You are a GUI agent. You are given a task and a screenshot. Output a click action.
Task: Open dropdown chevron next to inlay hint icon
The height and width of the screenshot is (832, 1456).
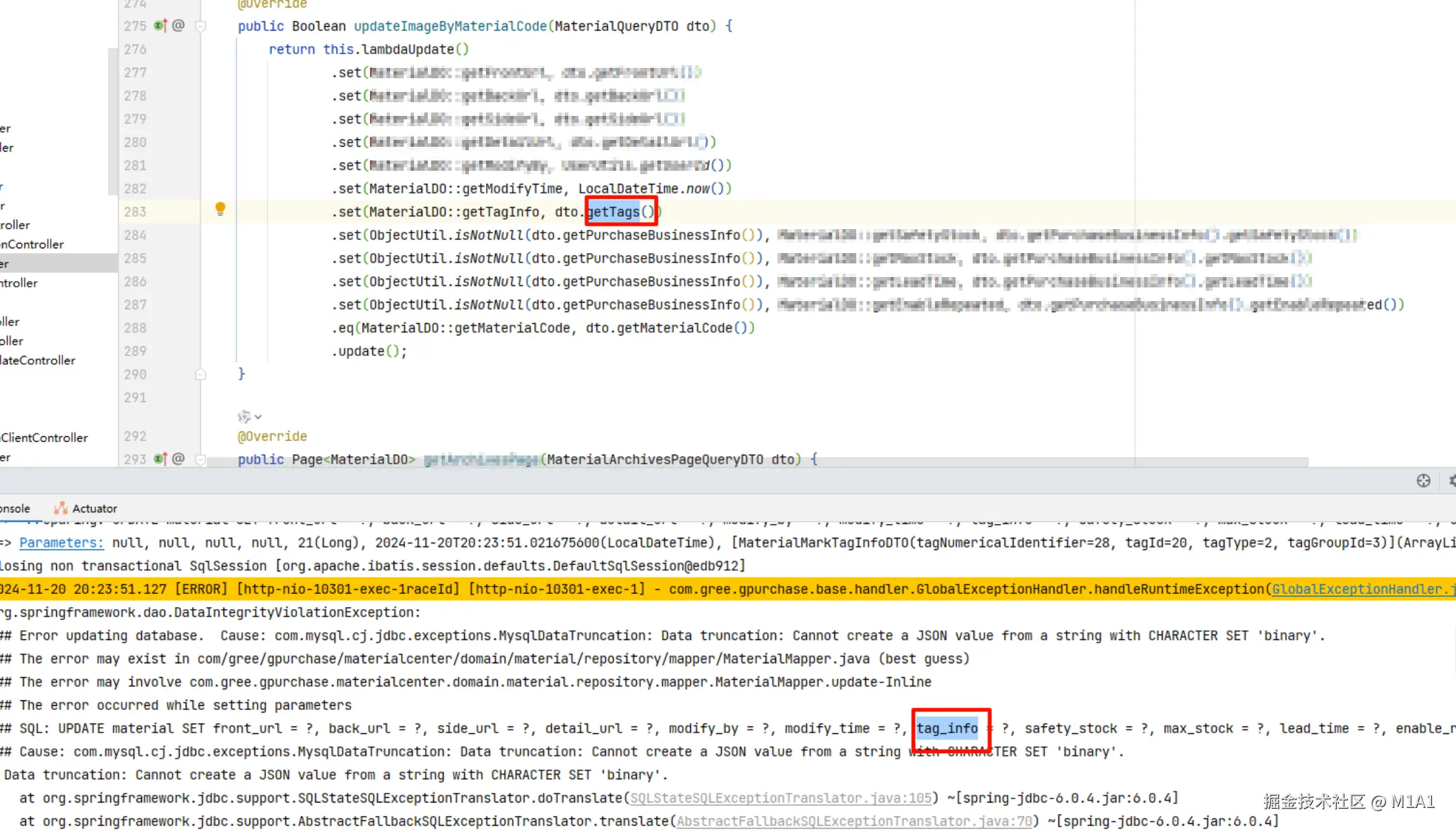pyautogui.click(x=258, y=417)
